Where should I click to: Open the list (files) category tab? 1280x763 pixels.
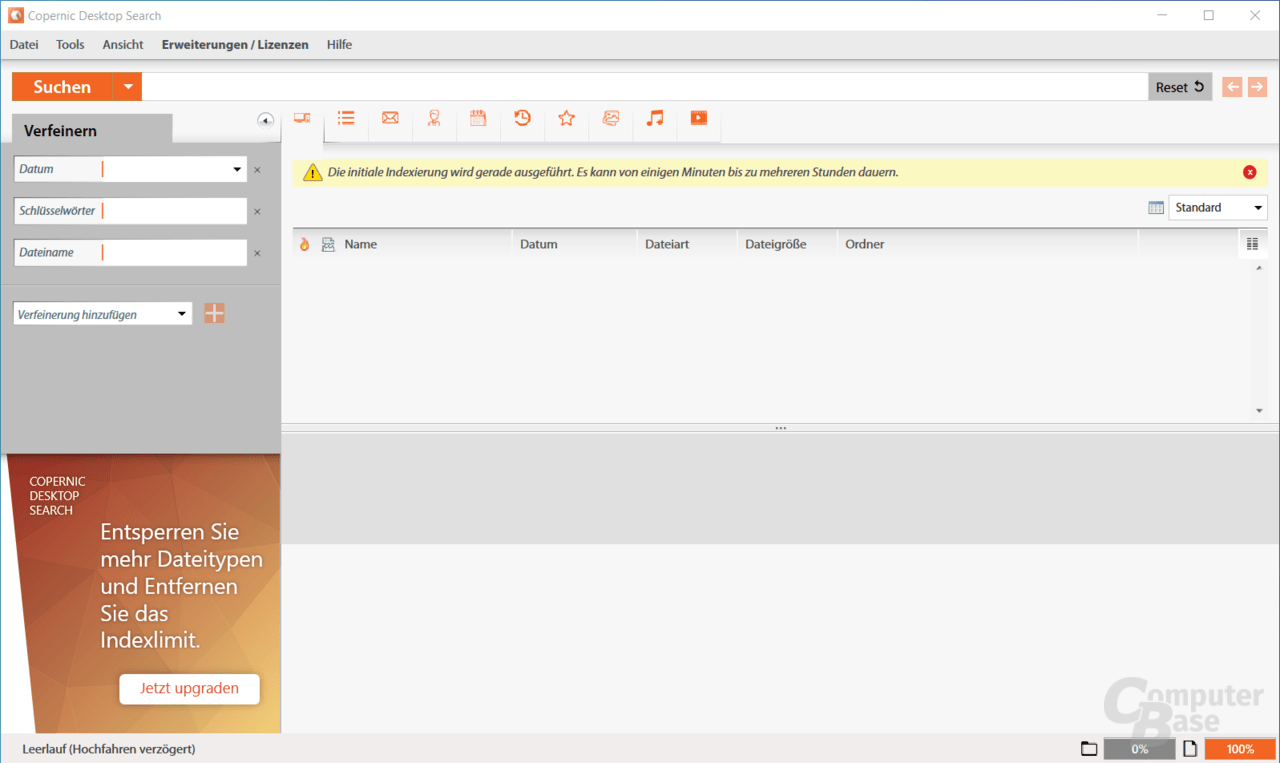point(346,118)
